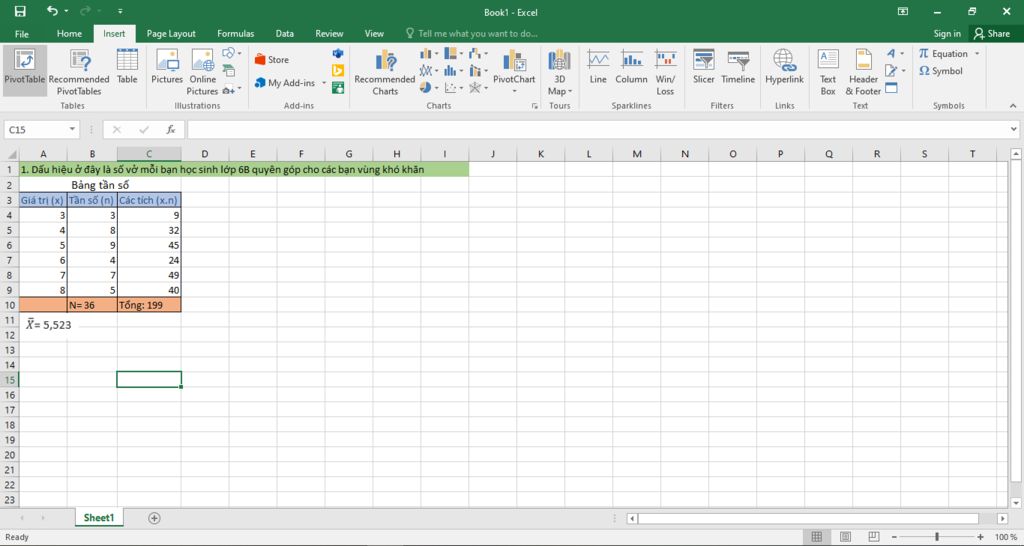Click the PivotTable button
Image resolution: width=1024 pixels, height=546 pixels.
point(25,71)
